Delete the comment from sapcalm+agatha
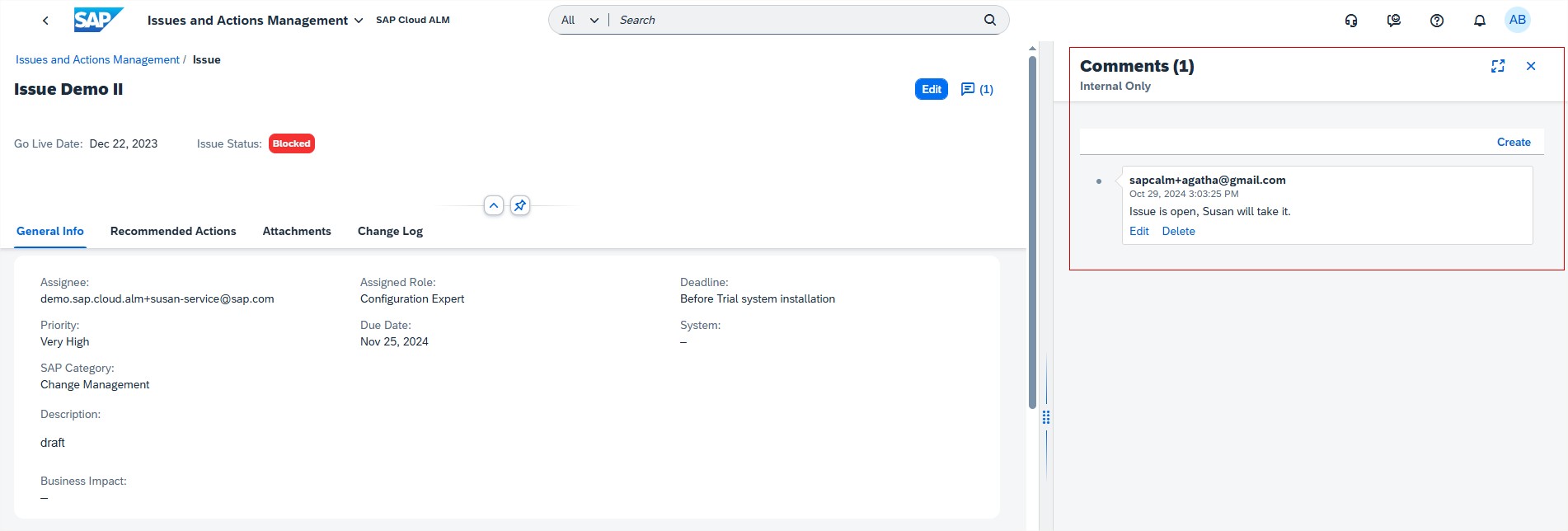Viewport: 1568px width, 531px height. [1178, 231]
